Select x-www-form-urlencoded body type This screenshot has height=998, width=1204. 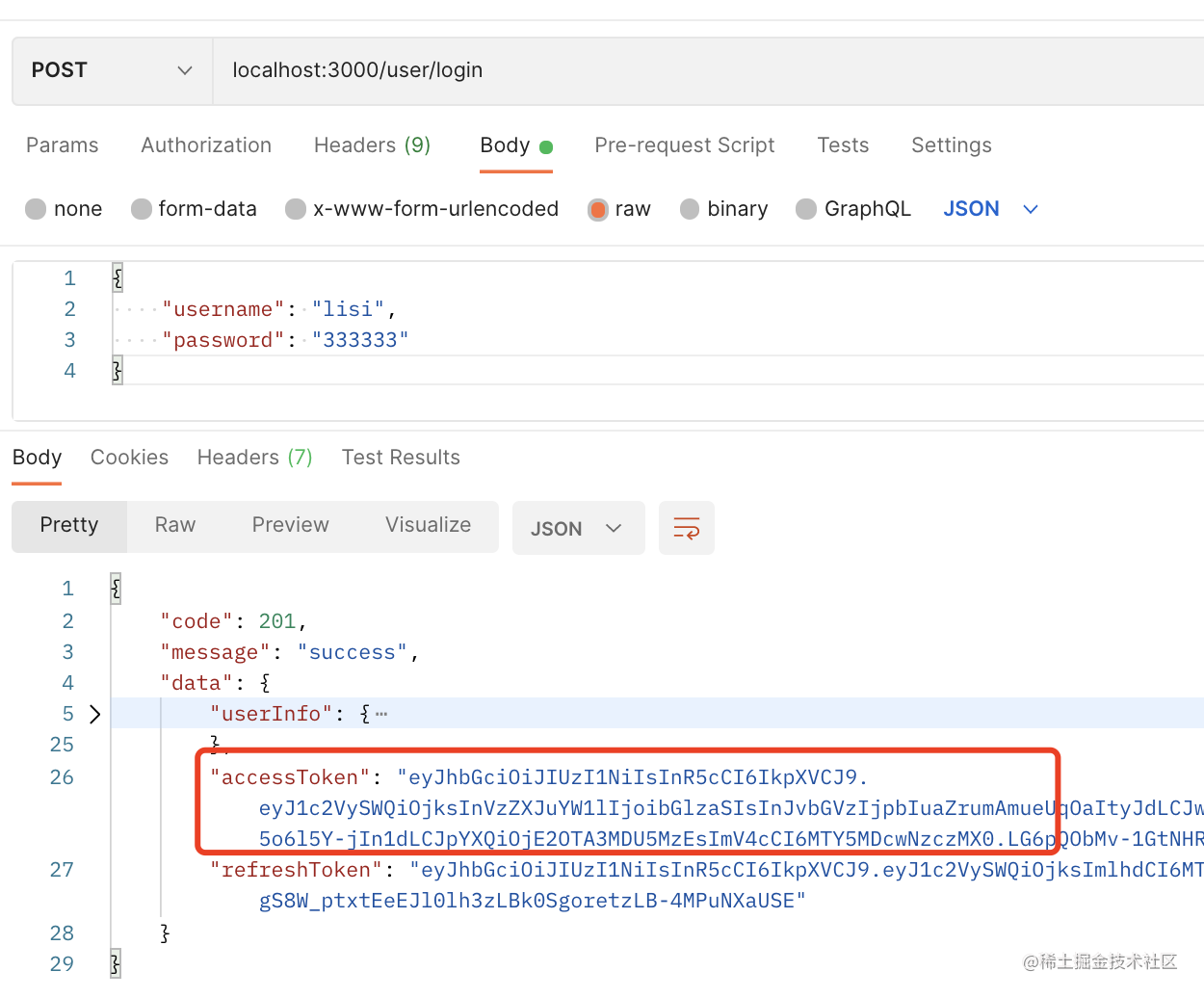[296, 209]
